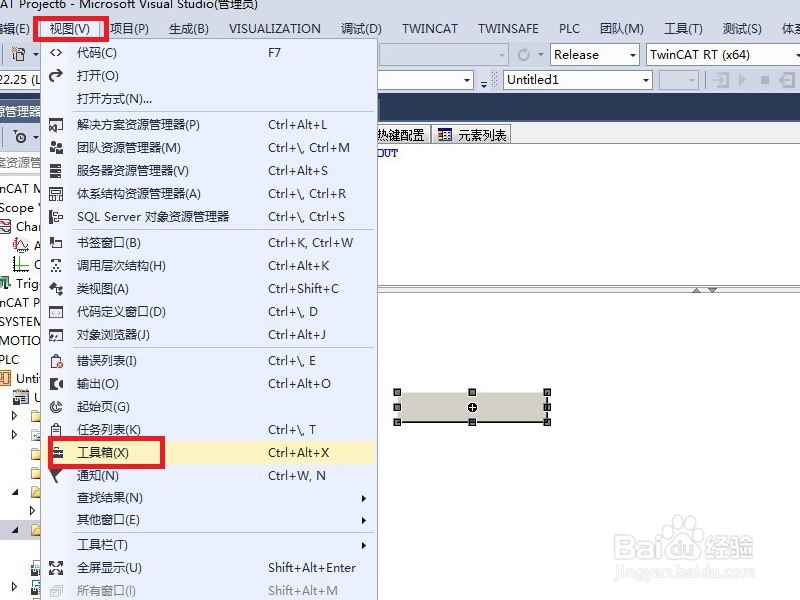
Task: Click the output icon beside 输出(O)
Action: click(56, 384)
